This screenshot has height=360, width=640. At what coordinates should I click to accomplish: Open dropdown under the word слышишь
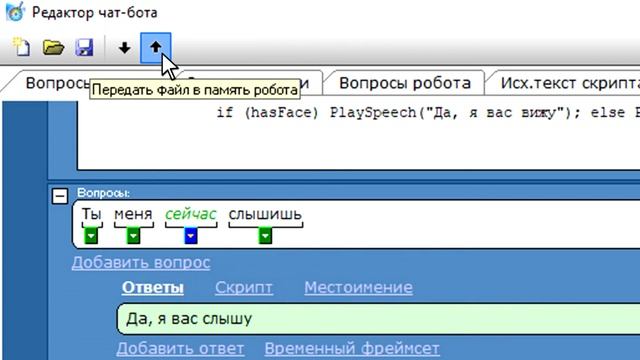click(x=265, y=236)
